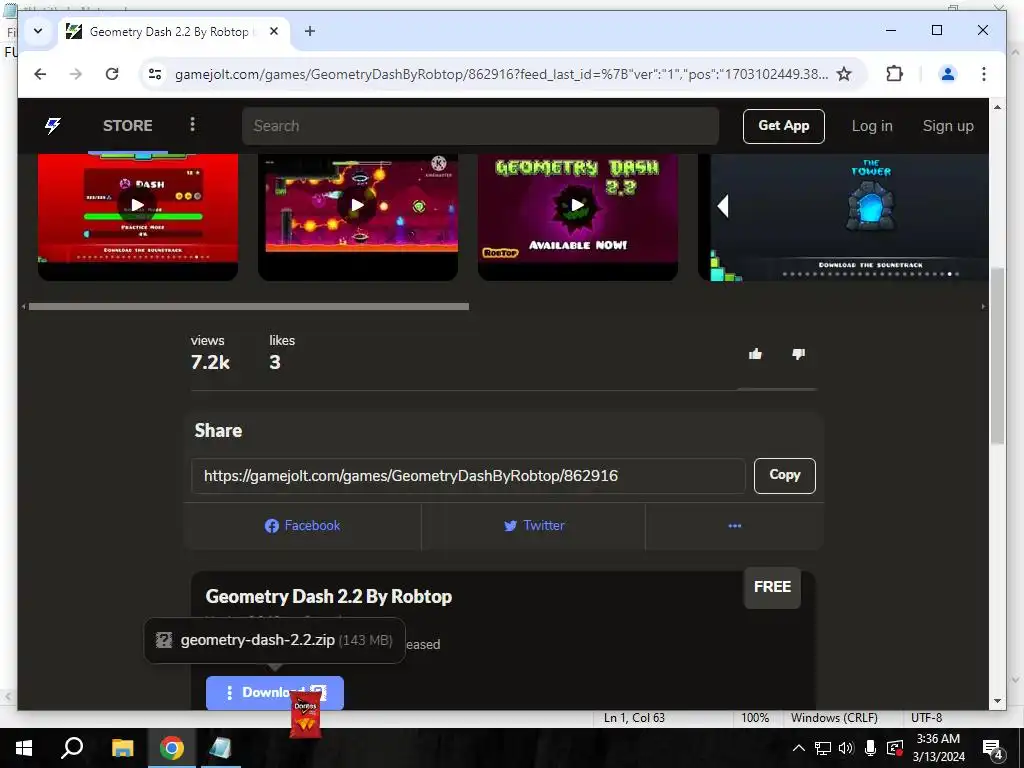Open the STORE page
This screenshot has height=768, width=1024.
[x=127, y=125]
